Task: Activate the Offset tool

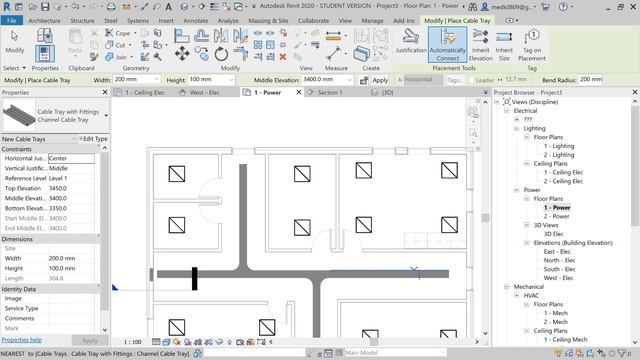Action: click(202, 36)
